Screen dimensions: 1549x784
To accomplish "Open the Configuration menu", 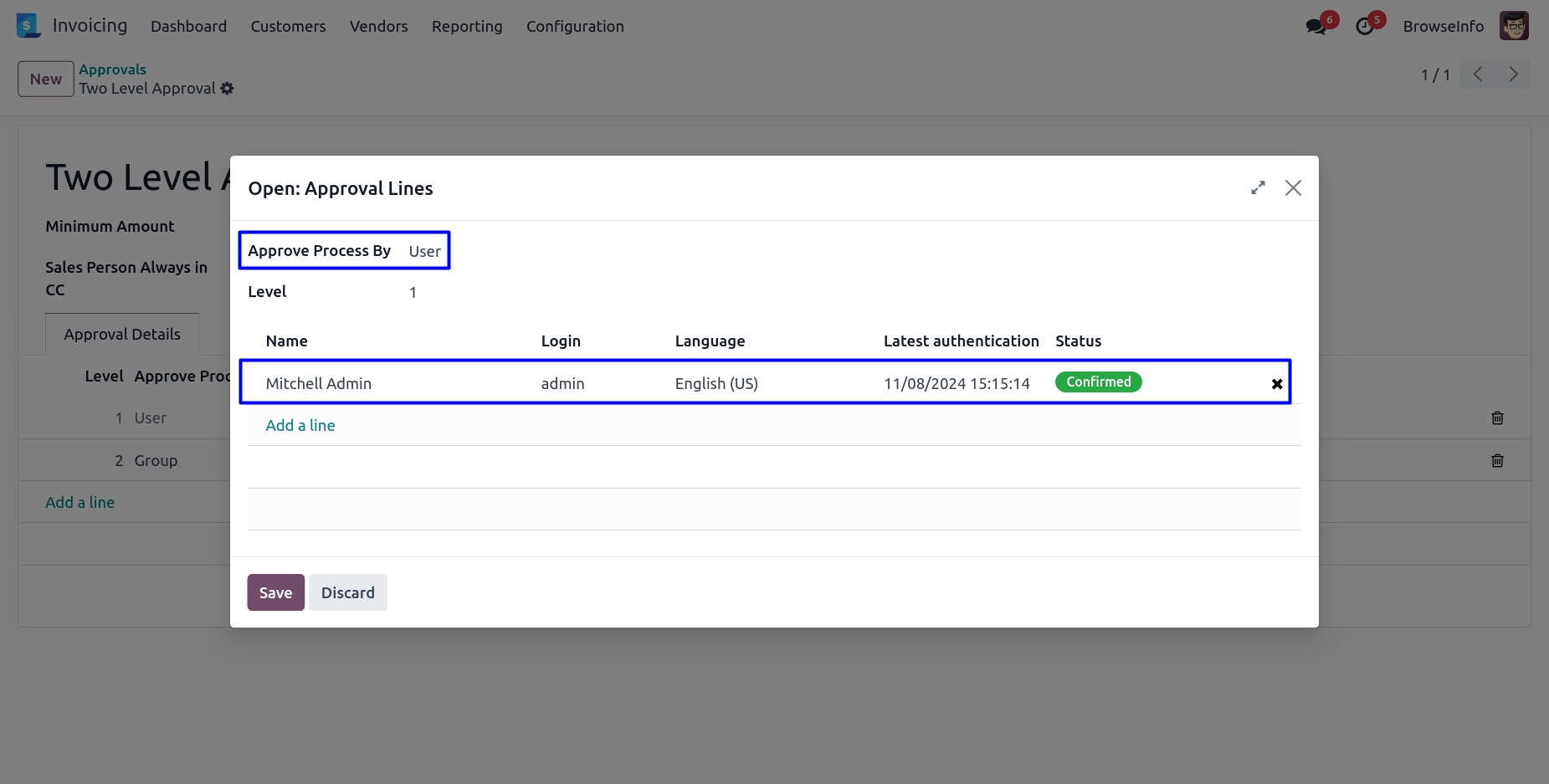I will point(575,27).
